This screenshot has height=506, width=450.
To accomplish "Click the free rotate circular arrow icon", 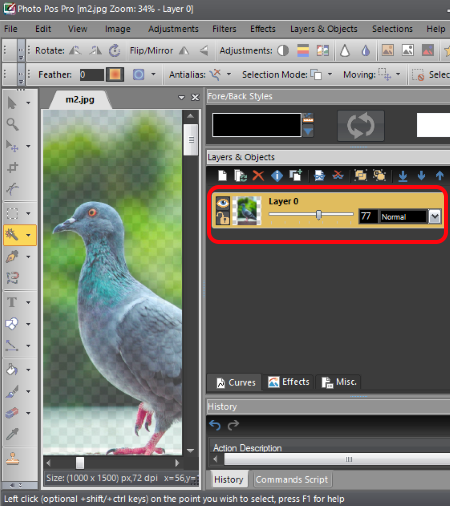I will 115,51.
